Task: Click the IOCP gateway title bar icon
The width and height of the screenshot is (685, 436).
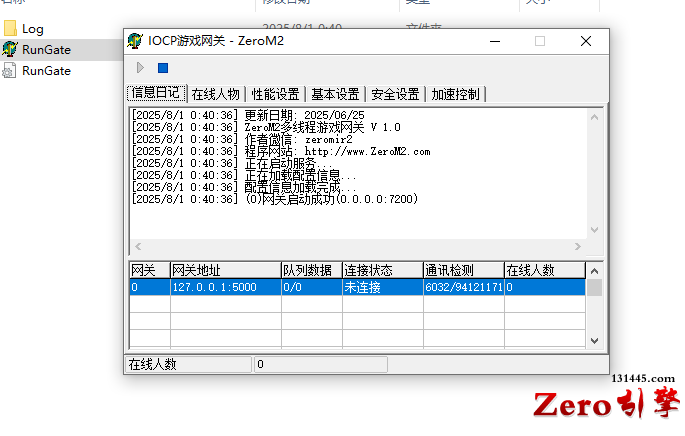Action: tap(135, 41)
